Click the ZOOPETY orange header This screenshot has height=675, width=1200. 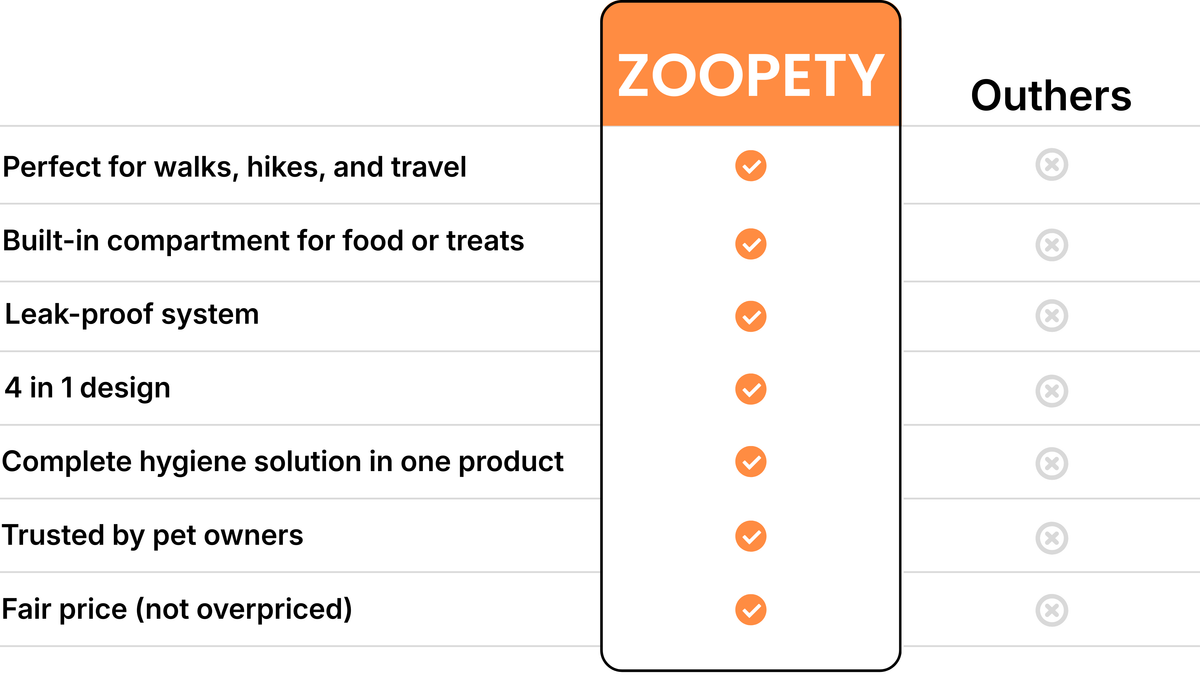click(750, 76)
